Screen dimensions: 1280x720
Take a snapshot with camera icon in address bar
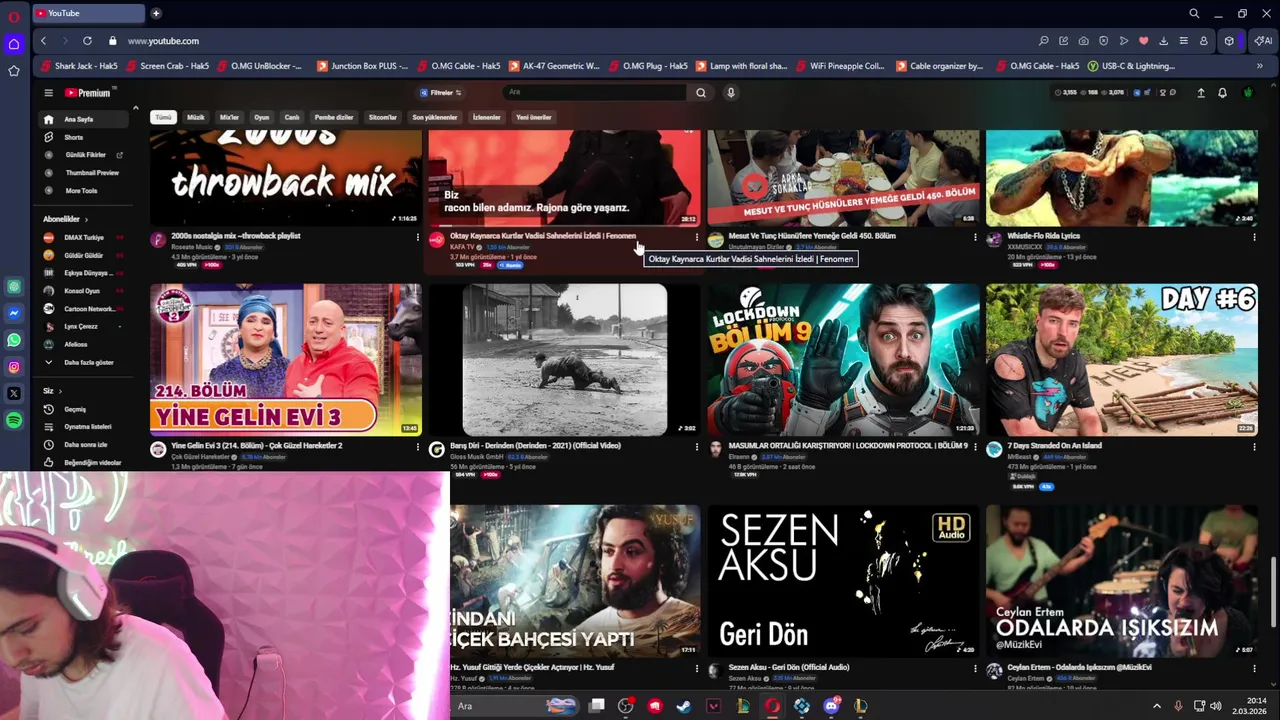pos(1083,41)
